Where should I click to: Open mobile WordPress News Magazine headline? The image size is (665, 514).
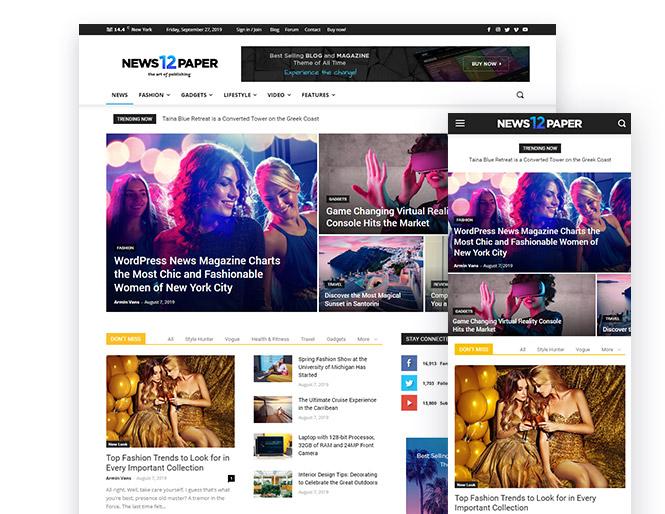point(526,242)
